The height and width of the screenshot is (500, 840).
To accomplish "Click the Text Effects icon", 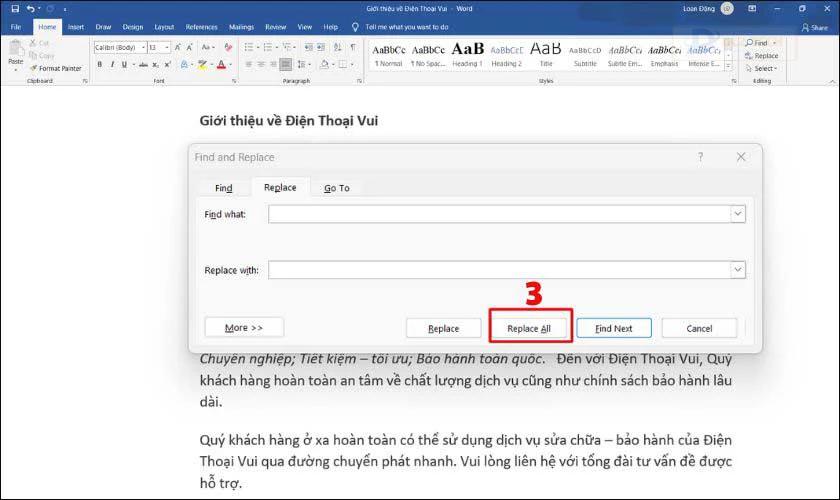I will (184, 64).
